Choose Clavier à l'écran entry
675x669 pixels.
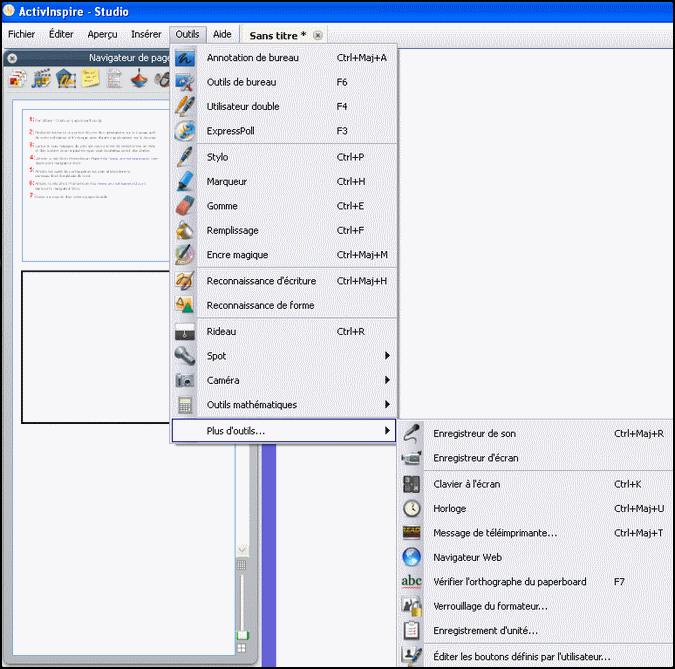click(x=536, y=484)
